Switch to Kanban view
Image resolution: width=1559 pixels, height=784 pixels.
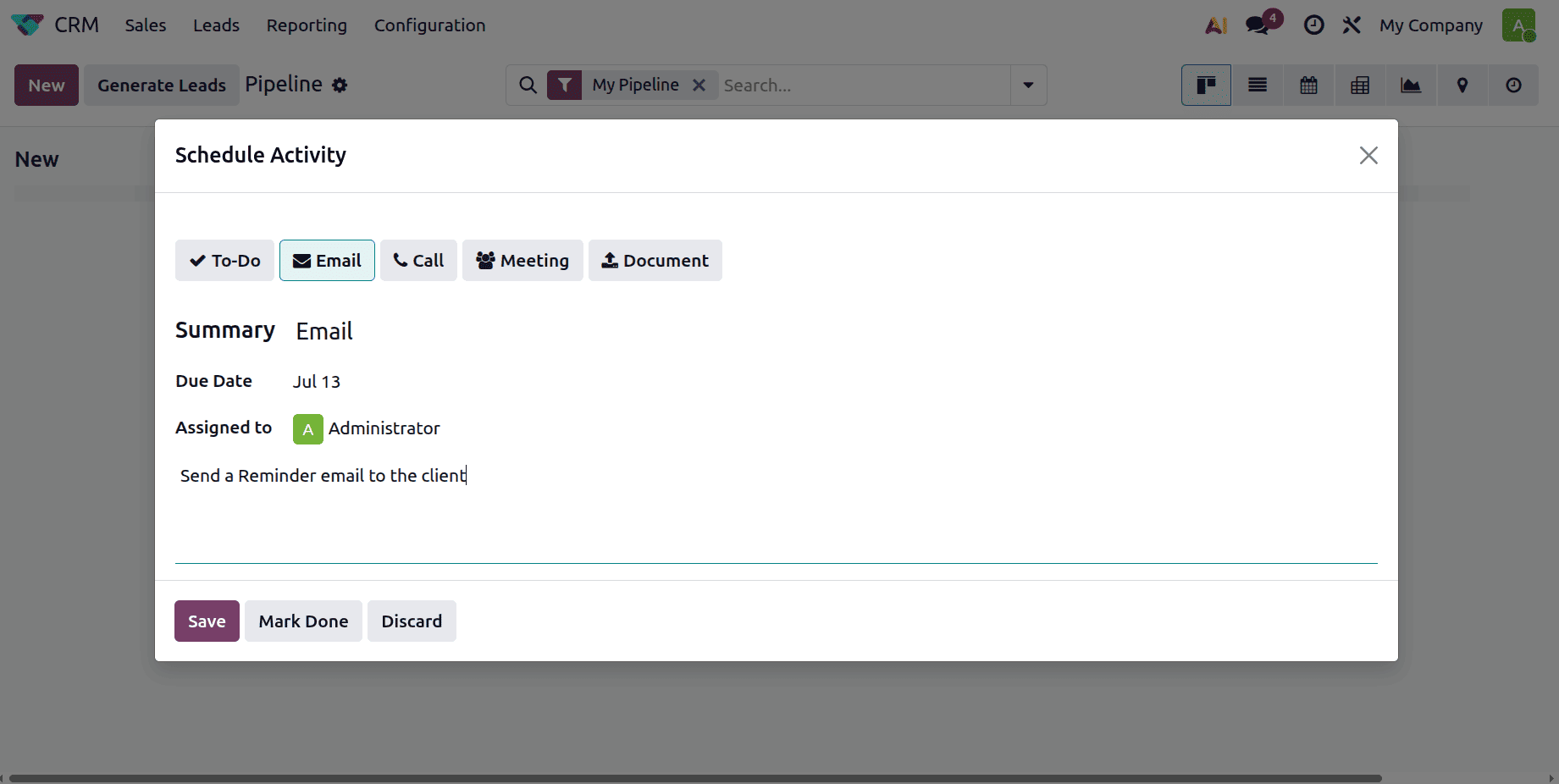(x=1206, y=86)
